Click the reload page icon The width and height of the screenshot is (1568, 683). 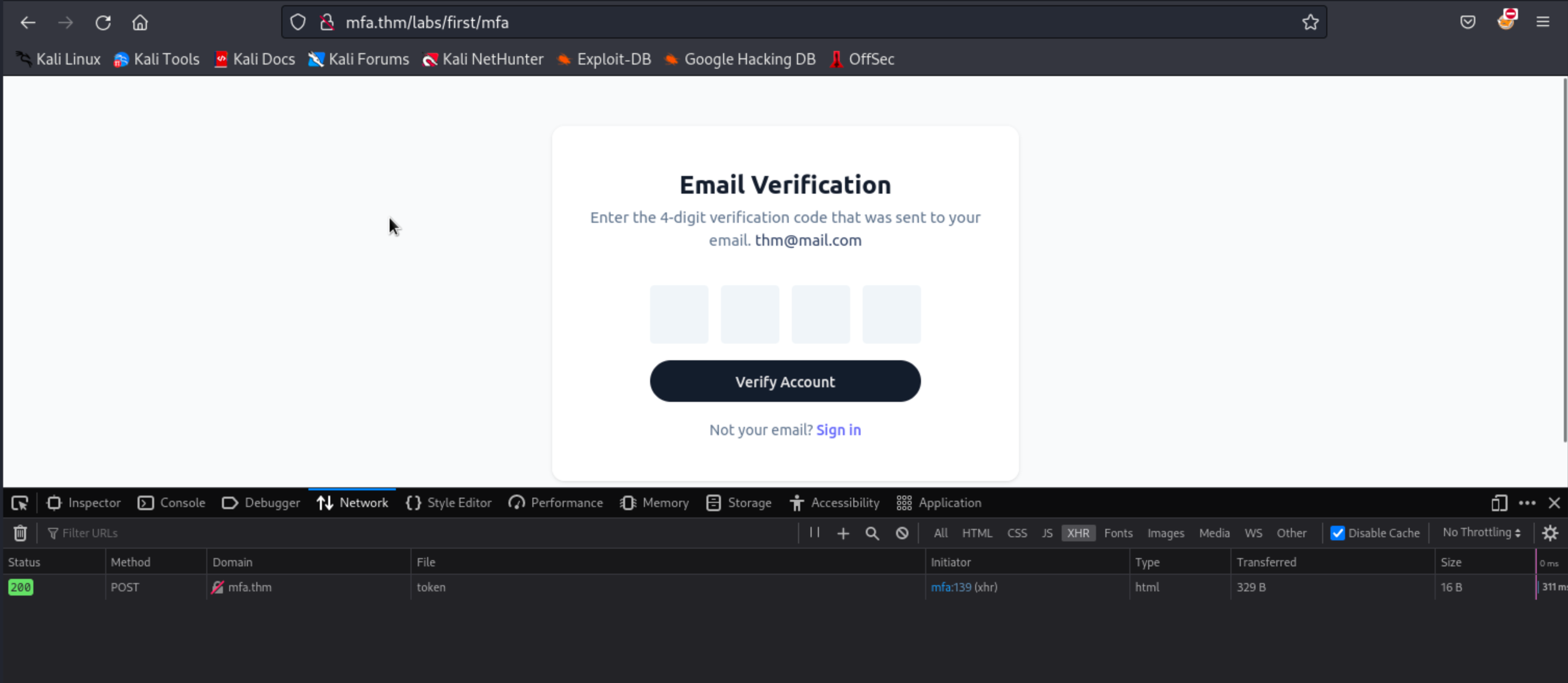coord(103,22)
